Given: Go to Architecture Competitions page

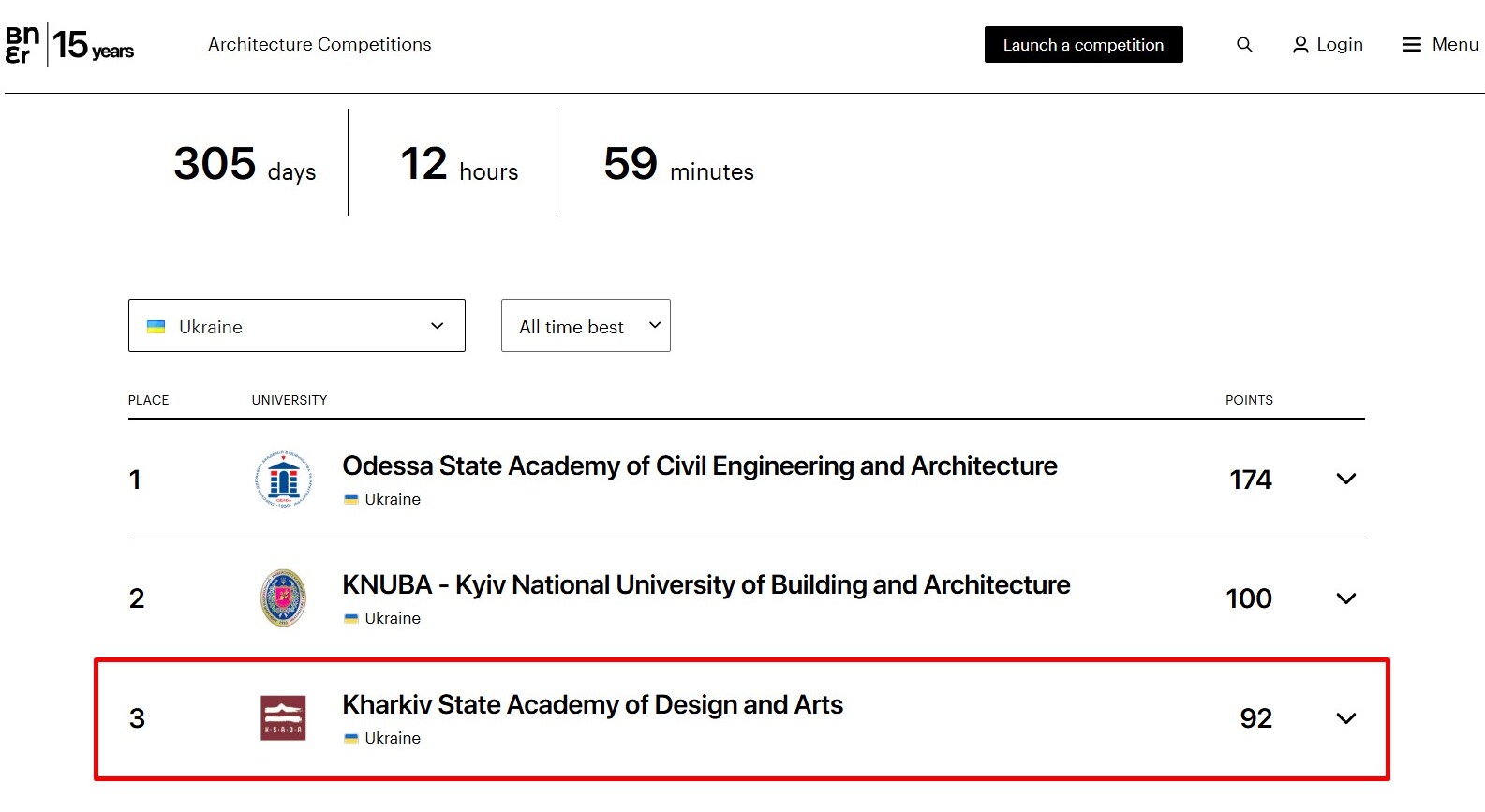Looking at the screenshot, I should pos(319,45).
